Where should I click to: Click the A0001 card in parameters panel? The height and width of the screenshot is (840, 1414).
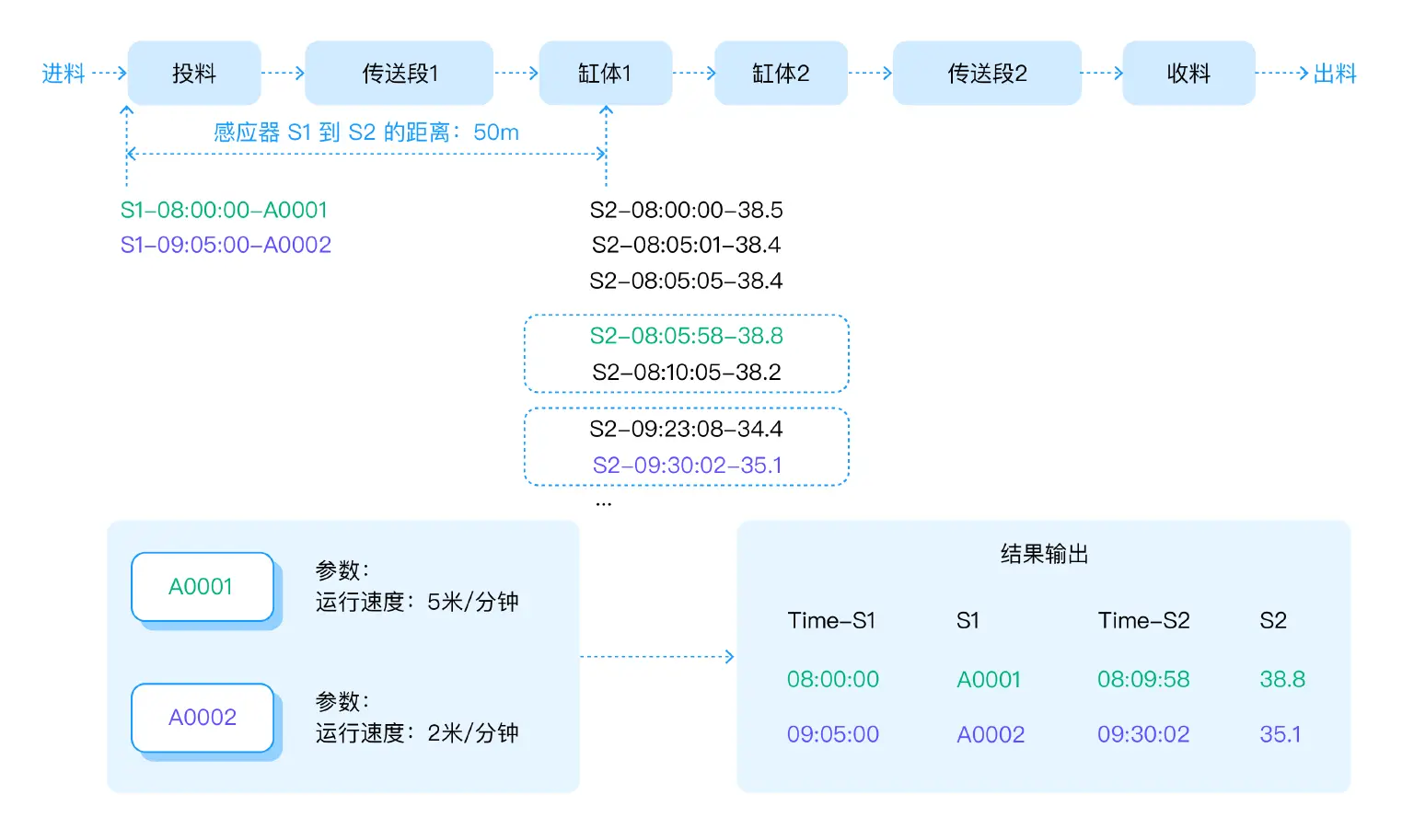(203, 587)
